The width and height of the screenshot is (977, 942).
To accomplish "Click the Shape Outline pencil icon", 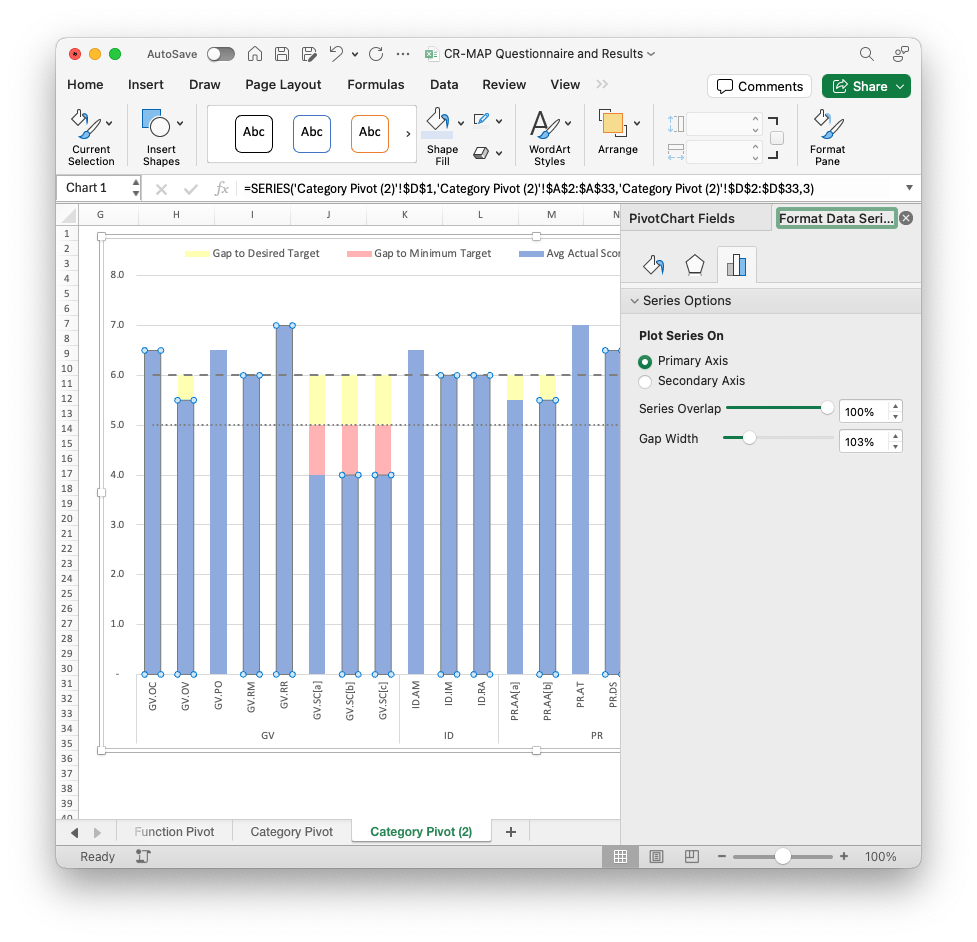I will 481,120.
